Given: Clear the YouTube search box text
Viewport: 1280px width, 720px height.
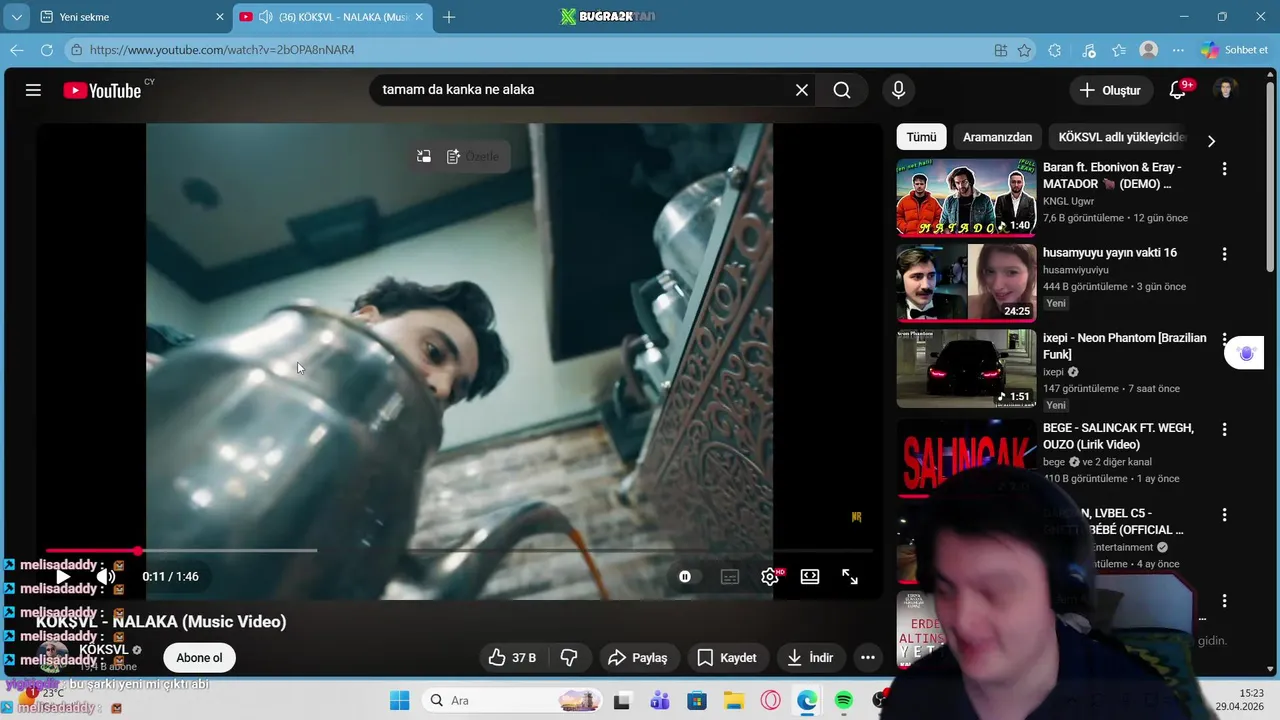Looking at the screenshot, I should (x=801, y=90).
